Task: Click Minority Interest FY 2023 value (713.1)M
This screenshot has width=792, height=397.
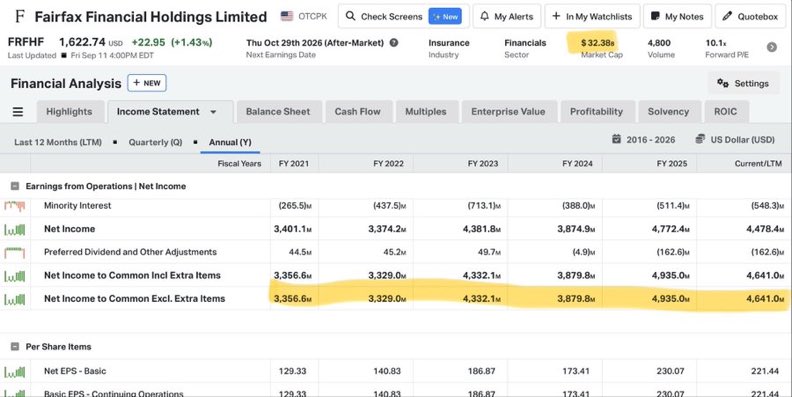Action: 484,206
